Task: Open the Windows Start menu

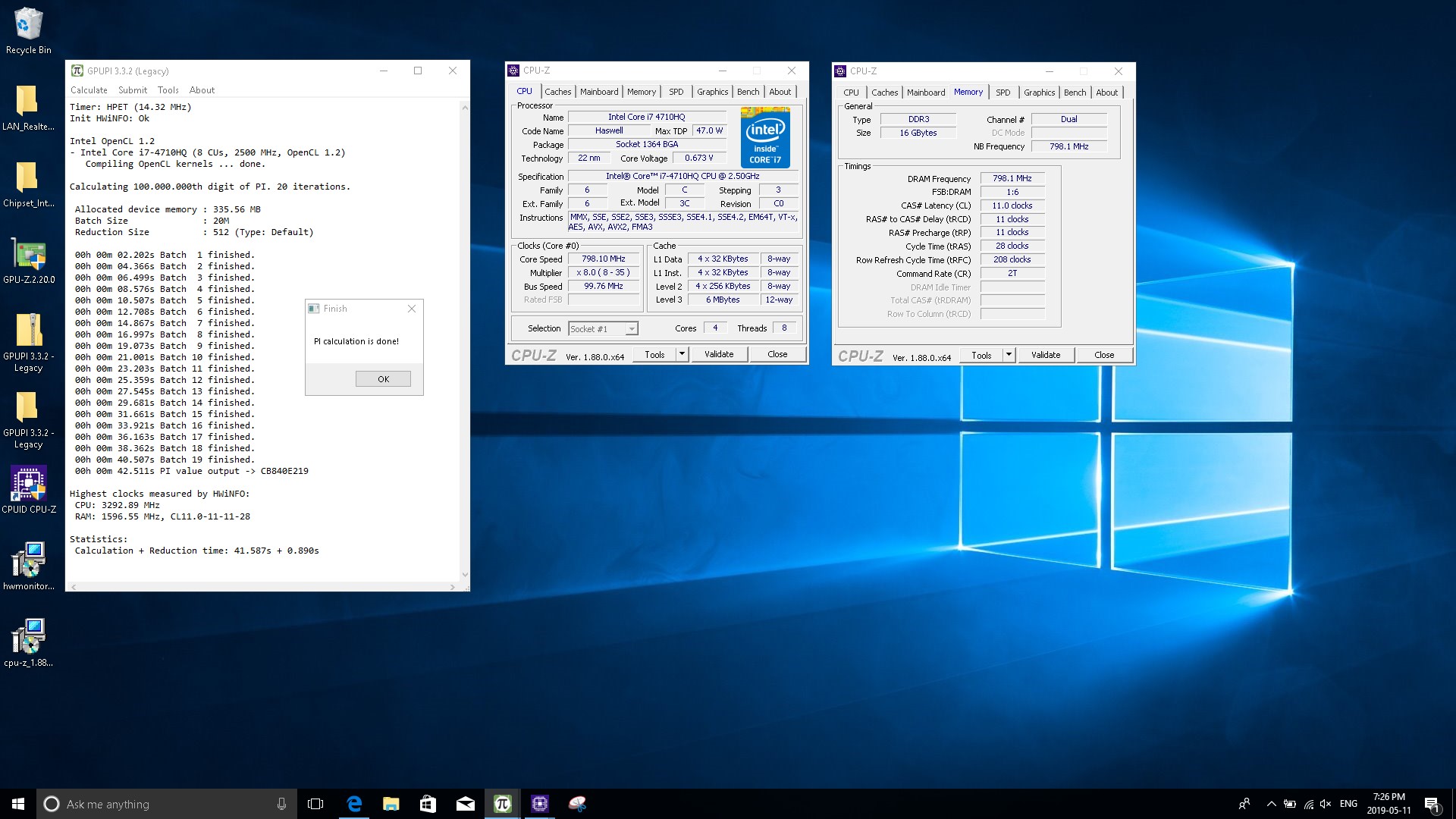Action: coord(18,804)
